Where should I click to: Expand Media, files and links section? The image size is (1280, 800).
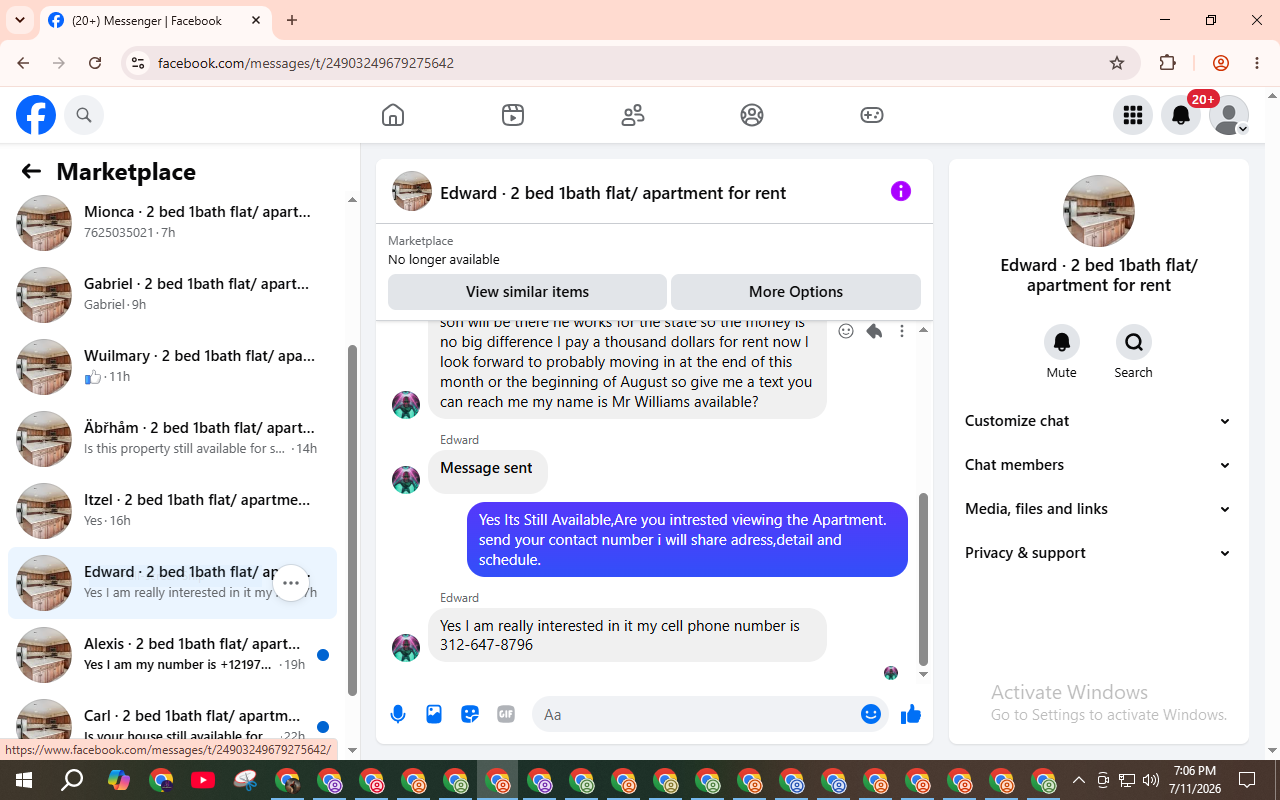[x=1098, y=509]
